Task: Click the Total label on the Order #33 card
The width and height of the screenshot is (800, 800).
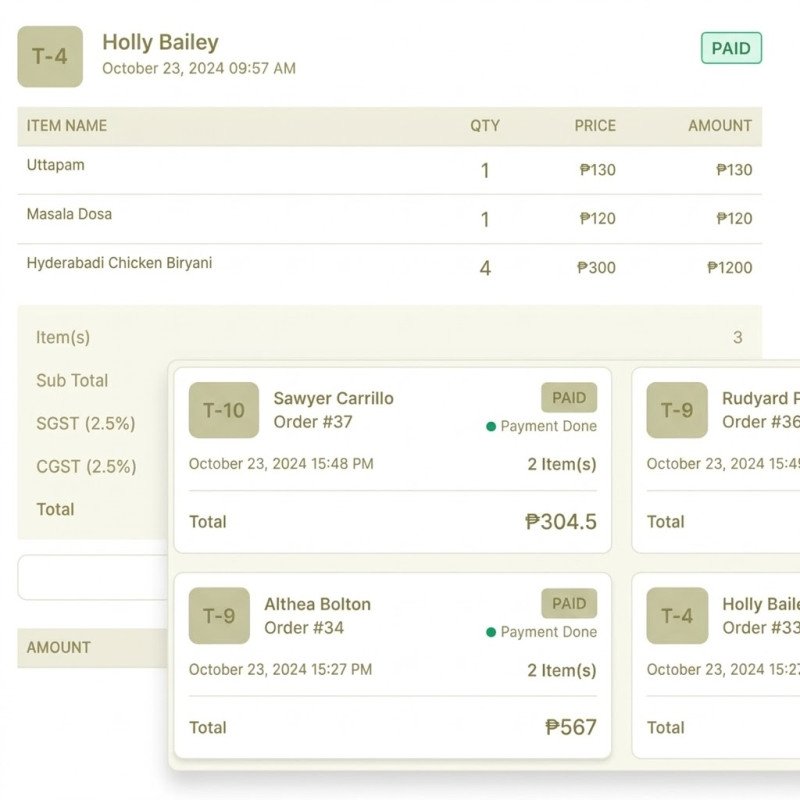Action: [665, 728]
